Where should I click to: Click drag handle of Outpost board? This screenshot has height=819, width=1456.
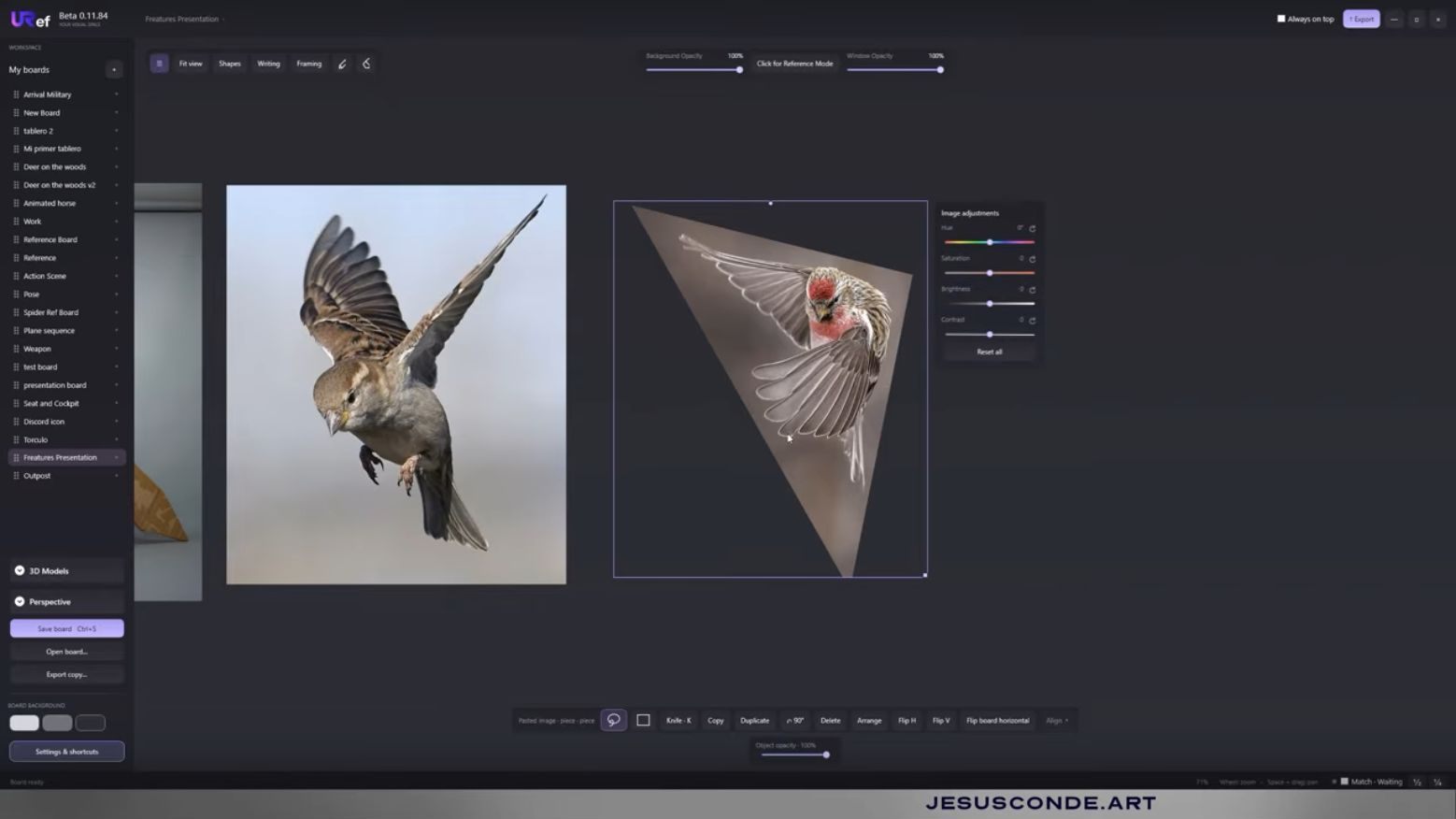(16, 476)
